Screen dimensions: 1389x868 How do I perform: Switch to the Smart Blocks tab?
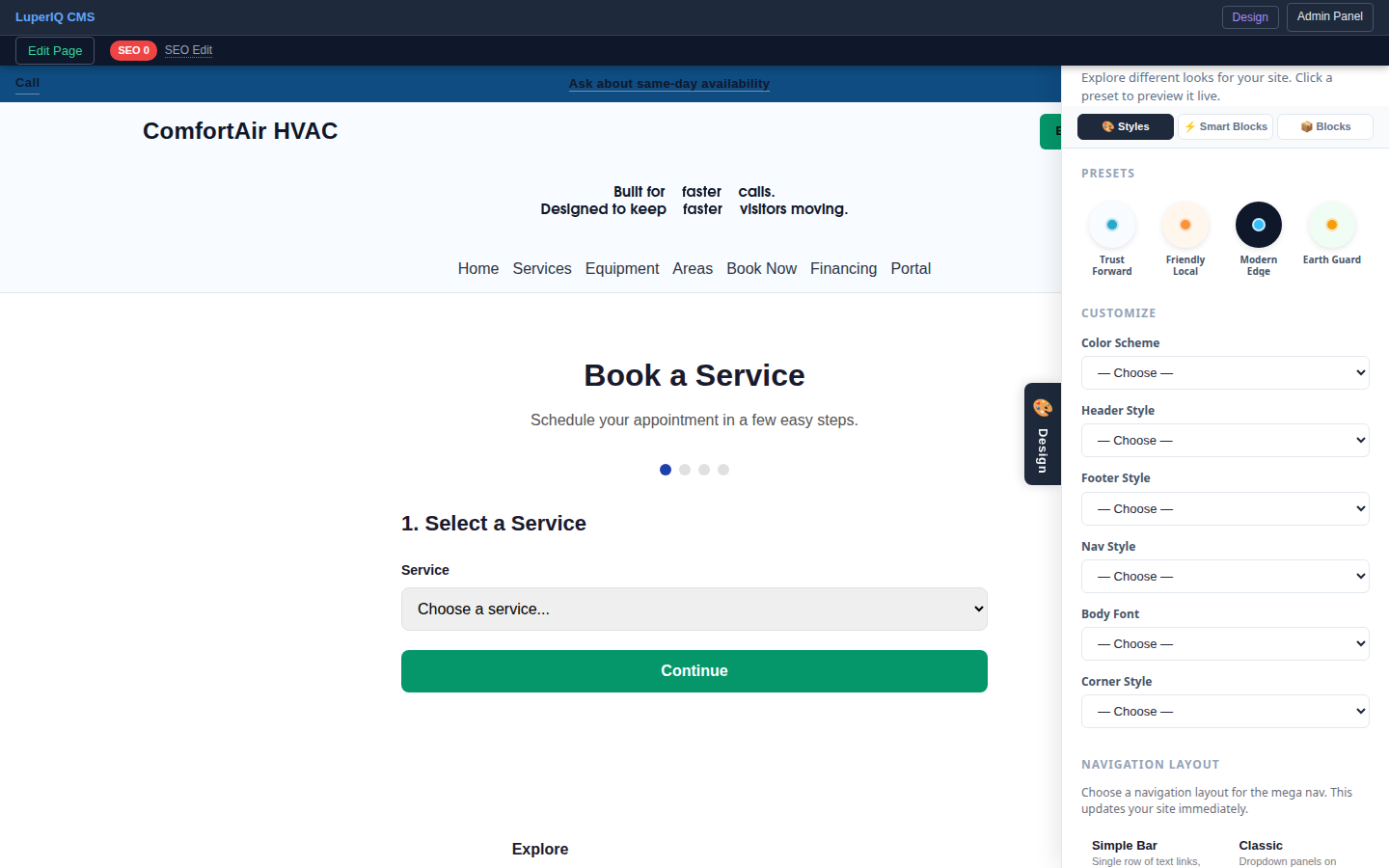[x=1225, y=126]
